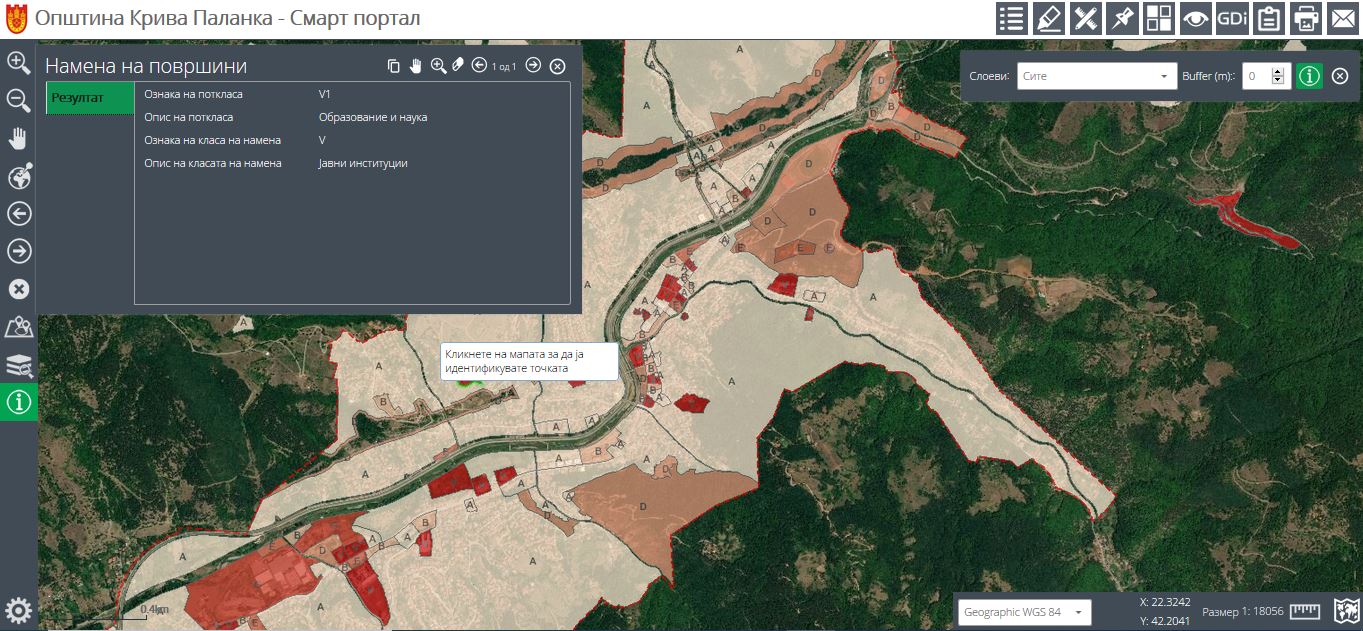Open the ruler and pencil measure tool

pyautogui.click(x=1085, y=19)
